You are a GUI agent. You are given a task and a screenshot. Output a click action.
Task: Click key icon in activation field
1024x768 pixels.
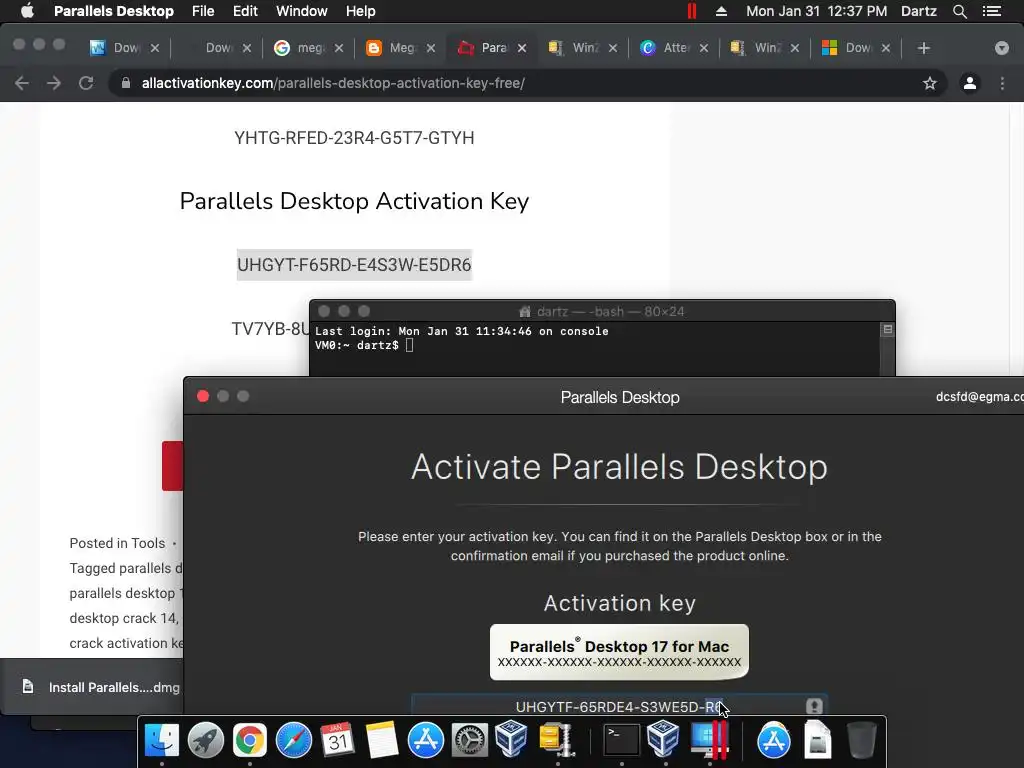point(814,706)
